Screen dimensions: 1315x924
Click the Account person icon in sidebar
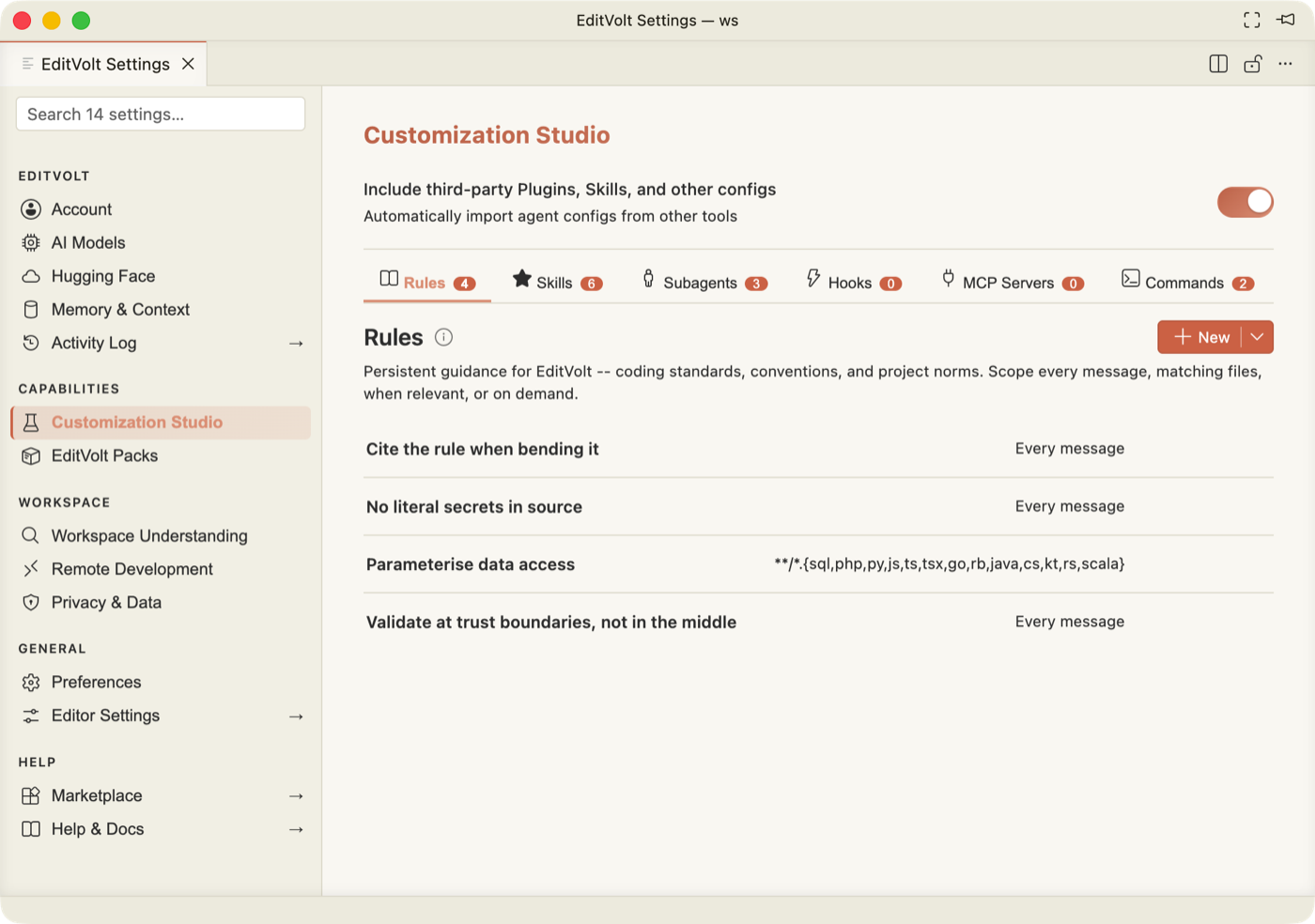point(31,209)
